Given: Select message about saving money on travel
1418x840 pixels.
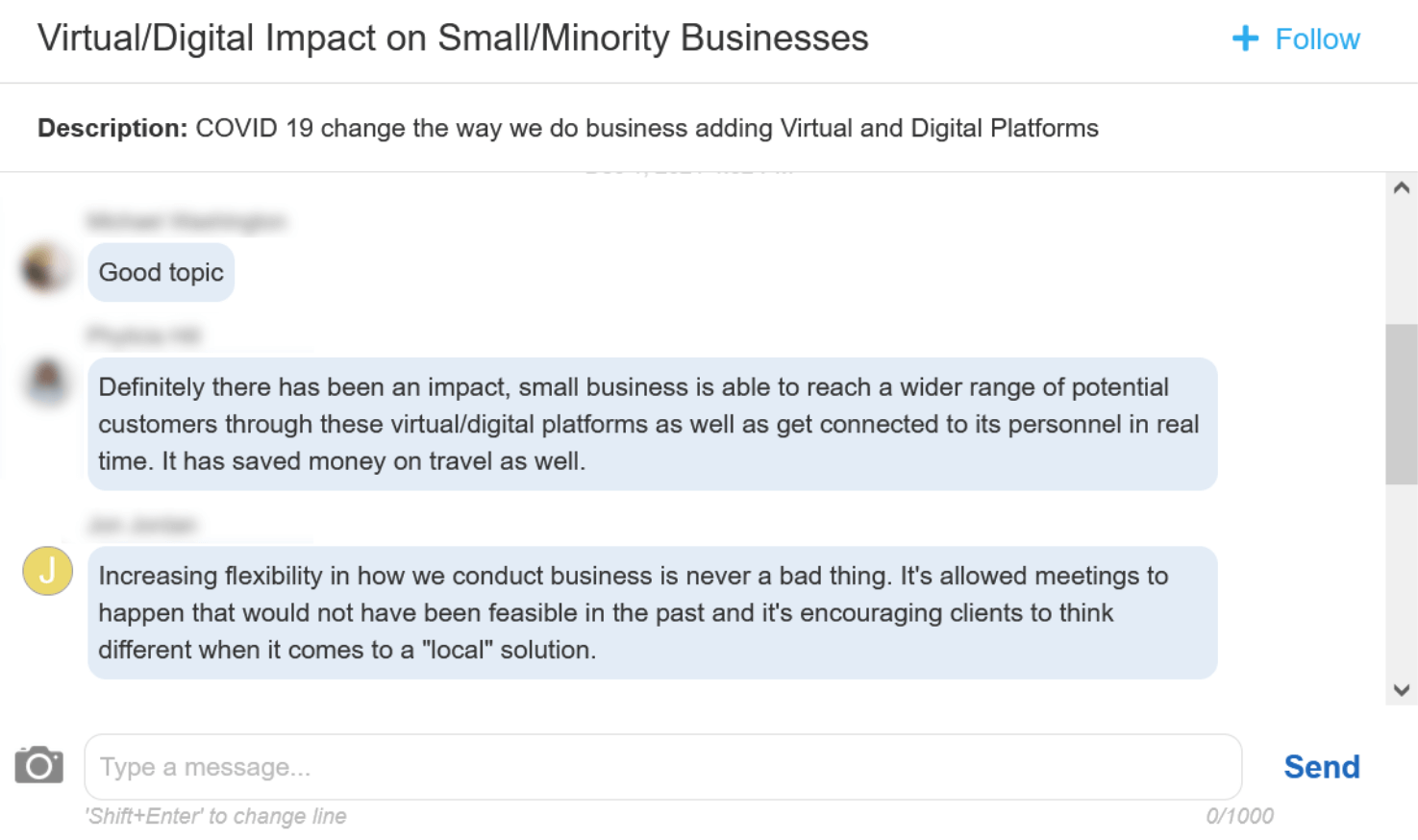Looking at the screenshot, I should pos(652,424).
